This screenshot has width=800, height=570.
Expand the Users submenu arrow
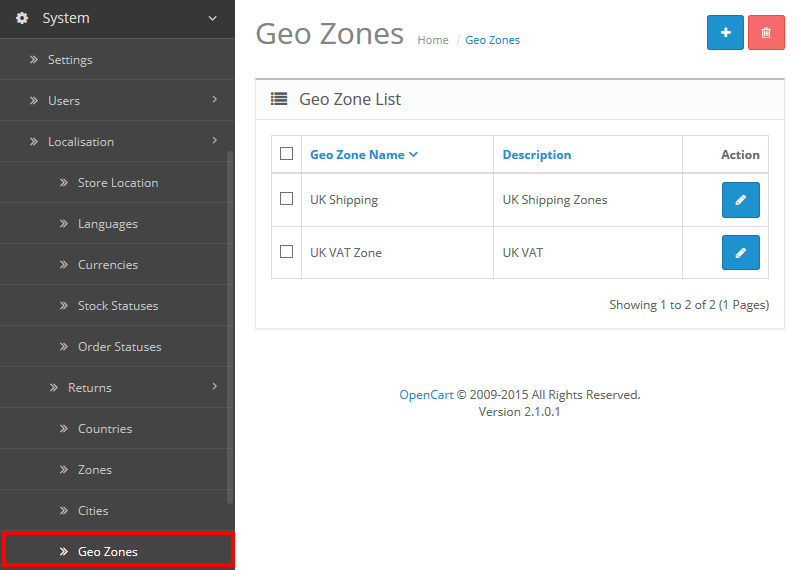click(x=214, y=100)
